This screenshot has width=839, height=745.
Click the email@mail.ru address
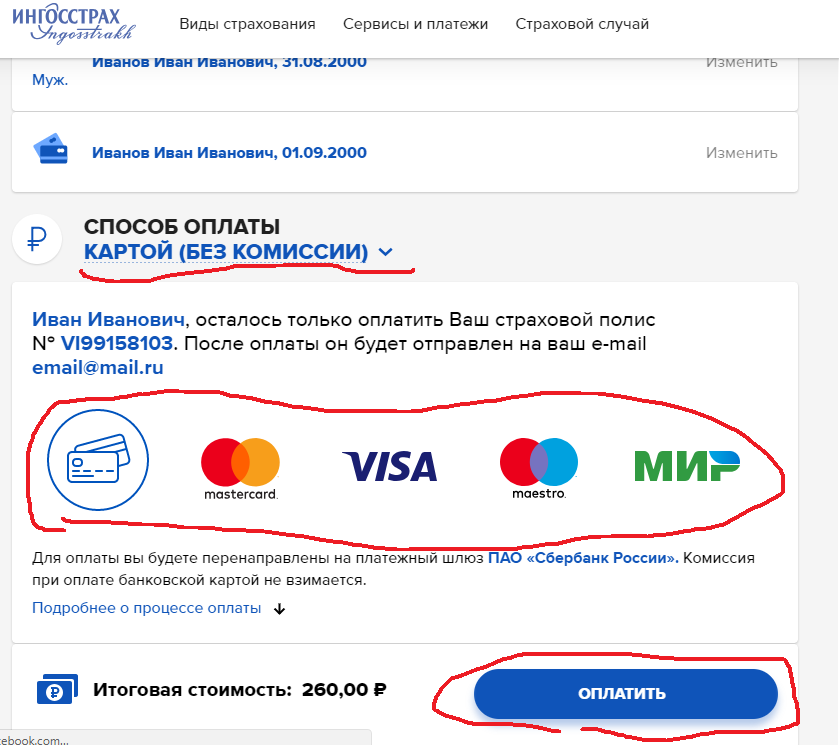coord(98,368)
